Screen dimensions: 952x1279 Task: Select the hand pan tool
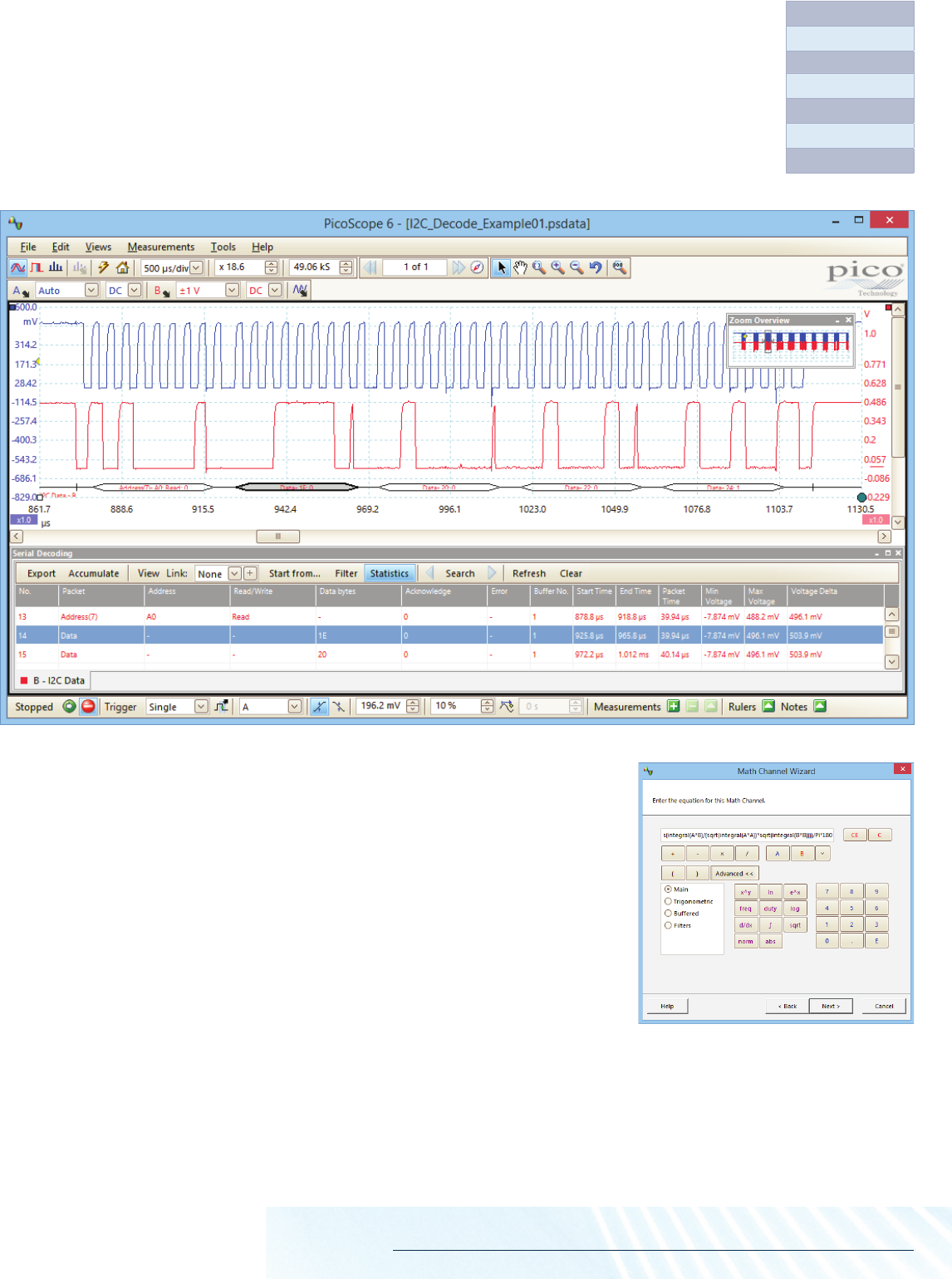pyautogui.click(x=520, y=267)
